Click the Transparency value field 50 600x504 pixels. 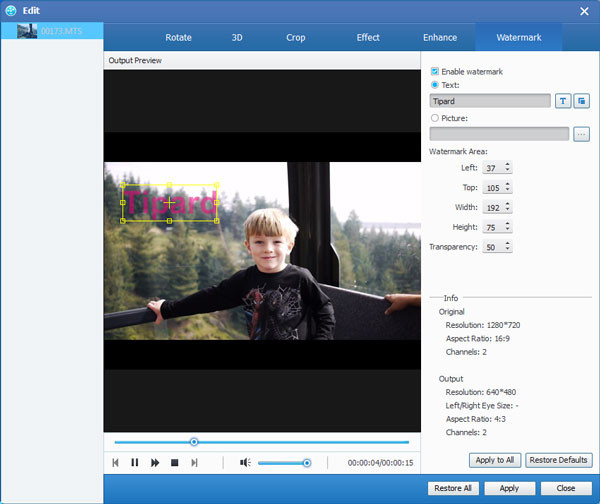tap(493, 247)
